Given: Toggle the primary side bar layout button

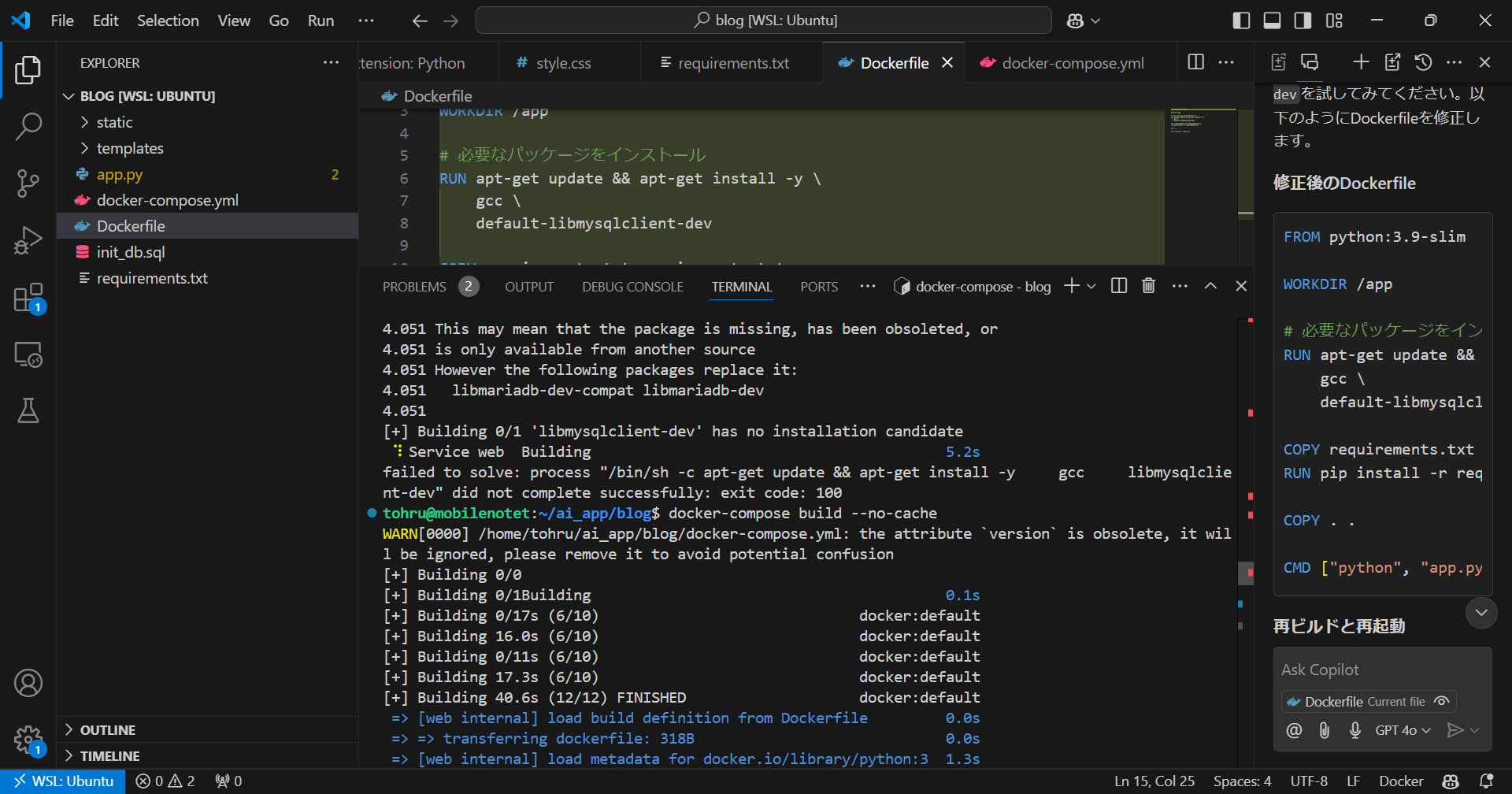Looking at the screenshot, I should pos(1241,20).
